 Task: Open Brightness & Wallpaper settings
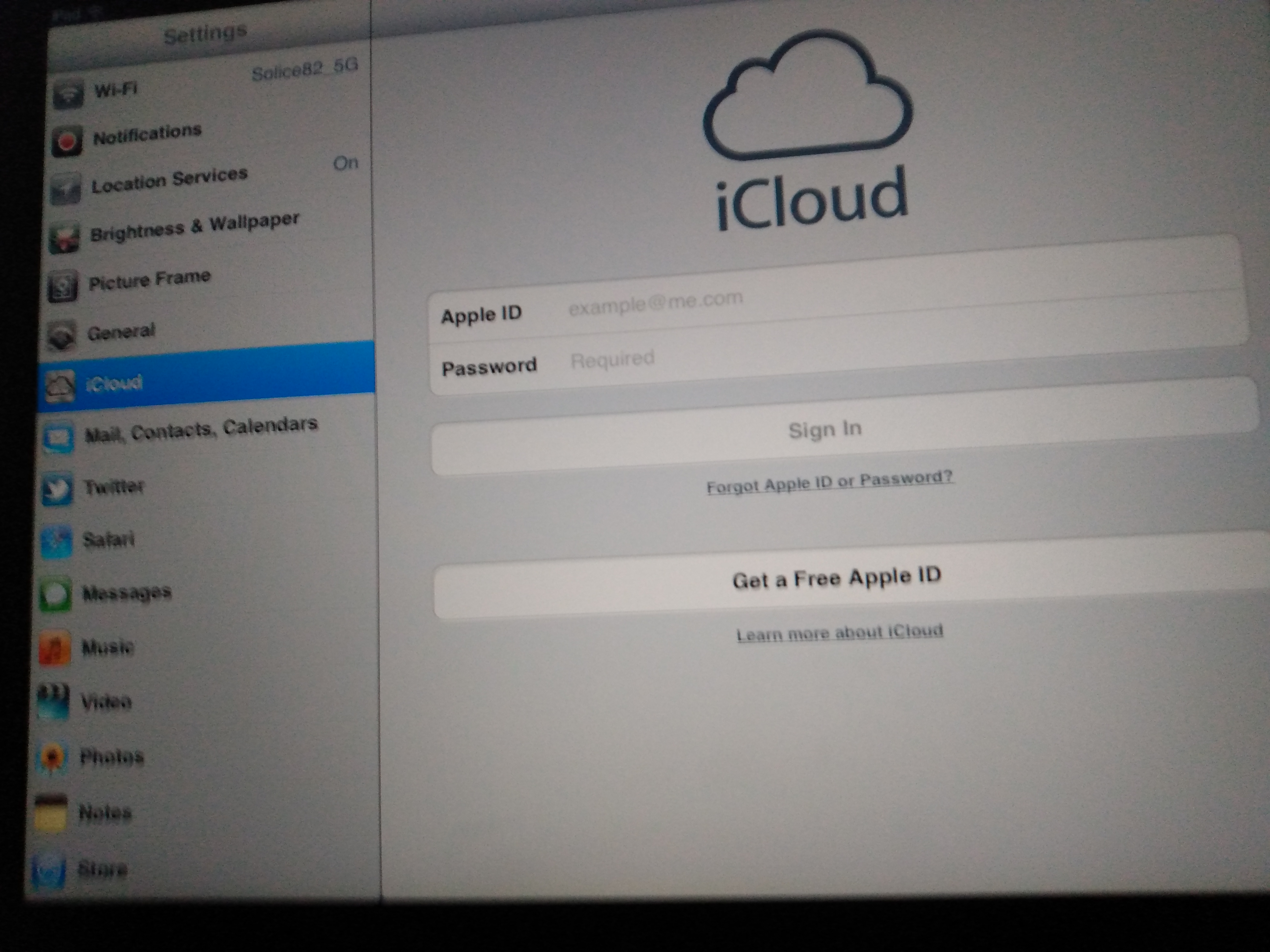pyautogui.click(x=194, y=228)
